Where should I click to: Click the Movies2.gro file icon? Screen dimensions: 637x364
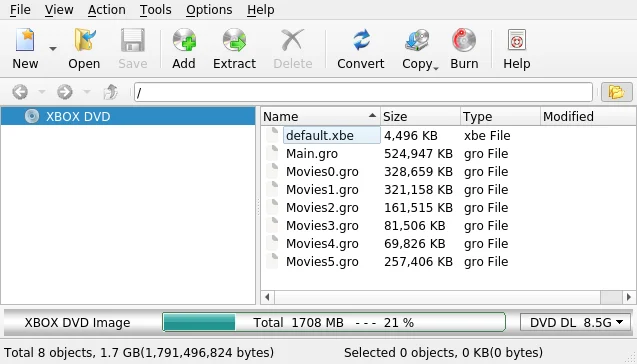[x=272, y=207]
